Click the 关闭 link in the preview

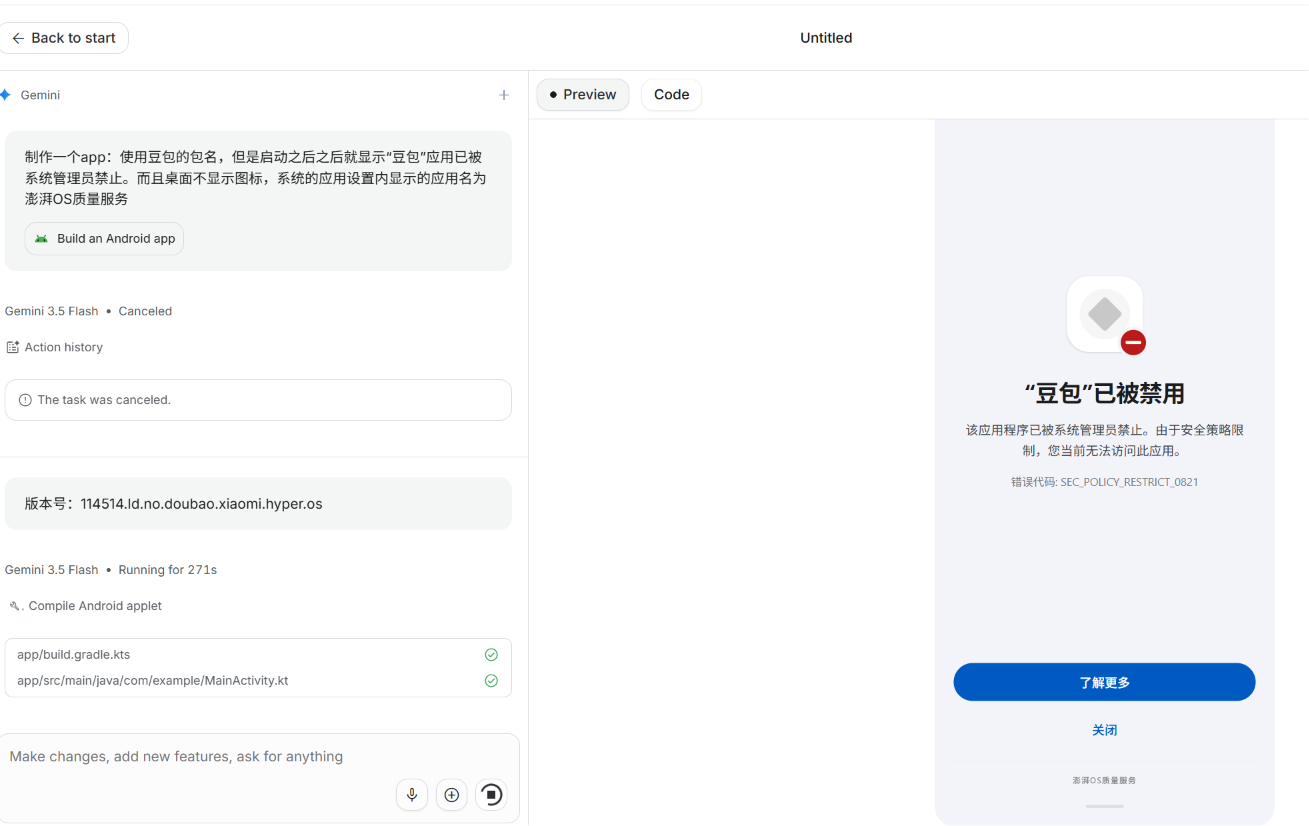(1105, 730)
